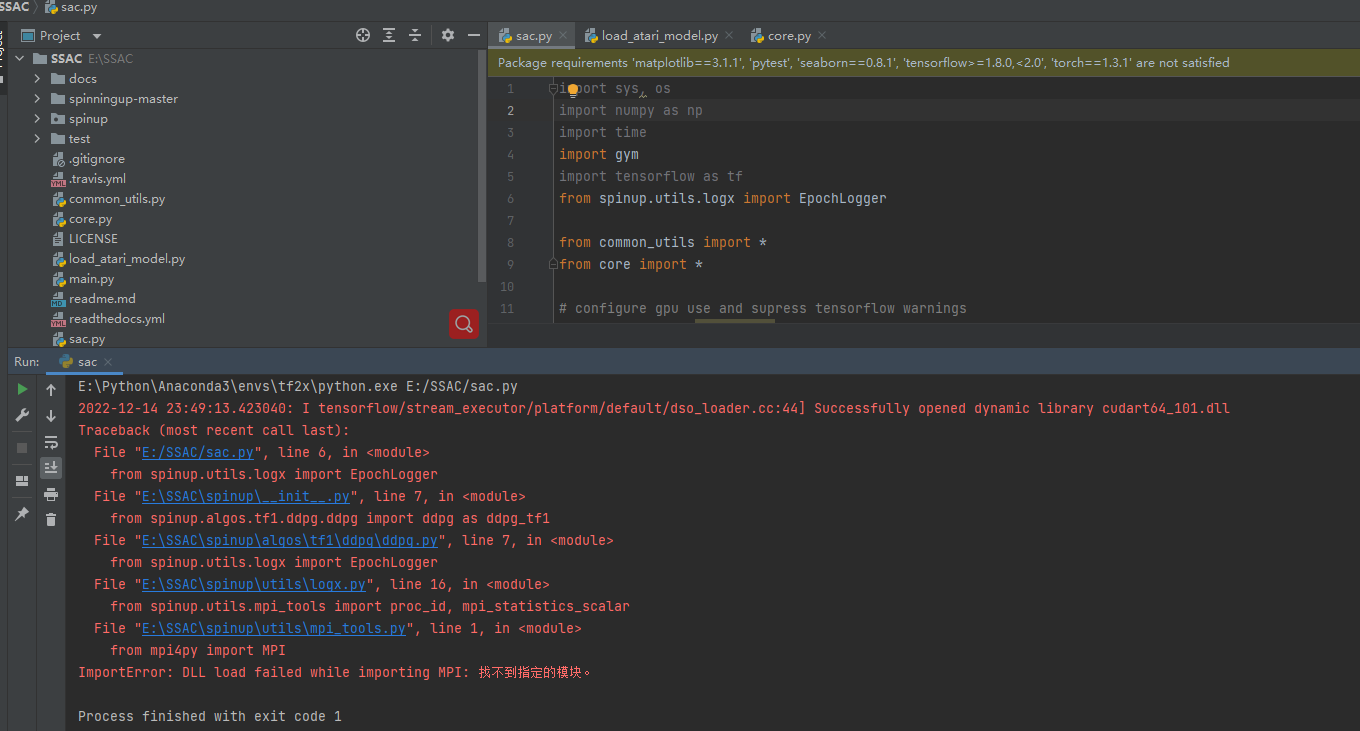Screen dimensions: 1360x731
Task: Open spinup\__init__.py traceback link
Action: click(x=246, y=496)
